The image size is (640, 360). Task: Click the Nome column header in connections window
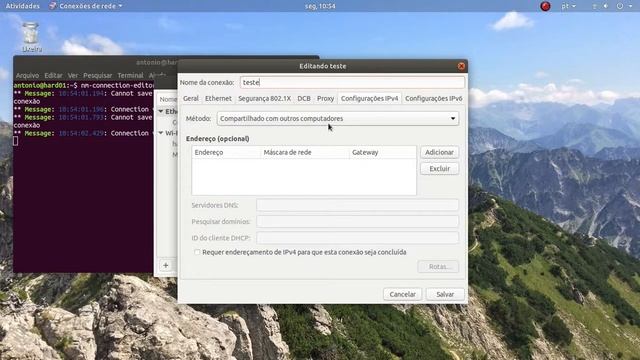tap(167, 99)
